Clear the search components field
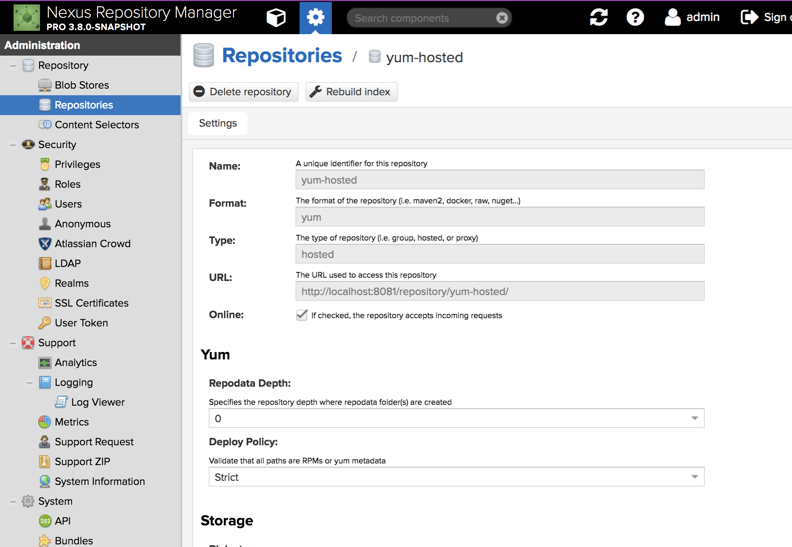792x547 pixels. (502, 18)
